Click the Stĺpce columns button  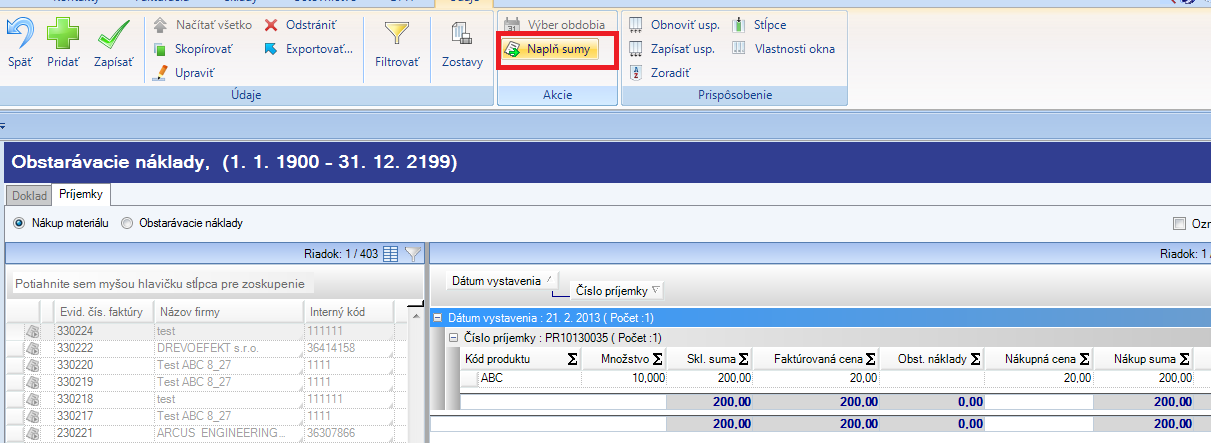pos(759,24)
